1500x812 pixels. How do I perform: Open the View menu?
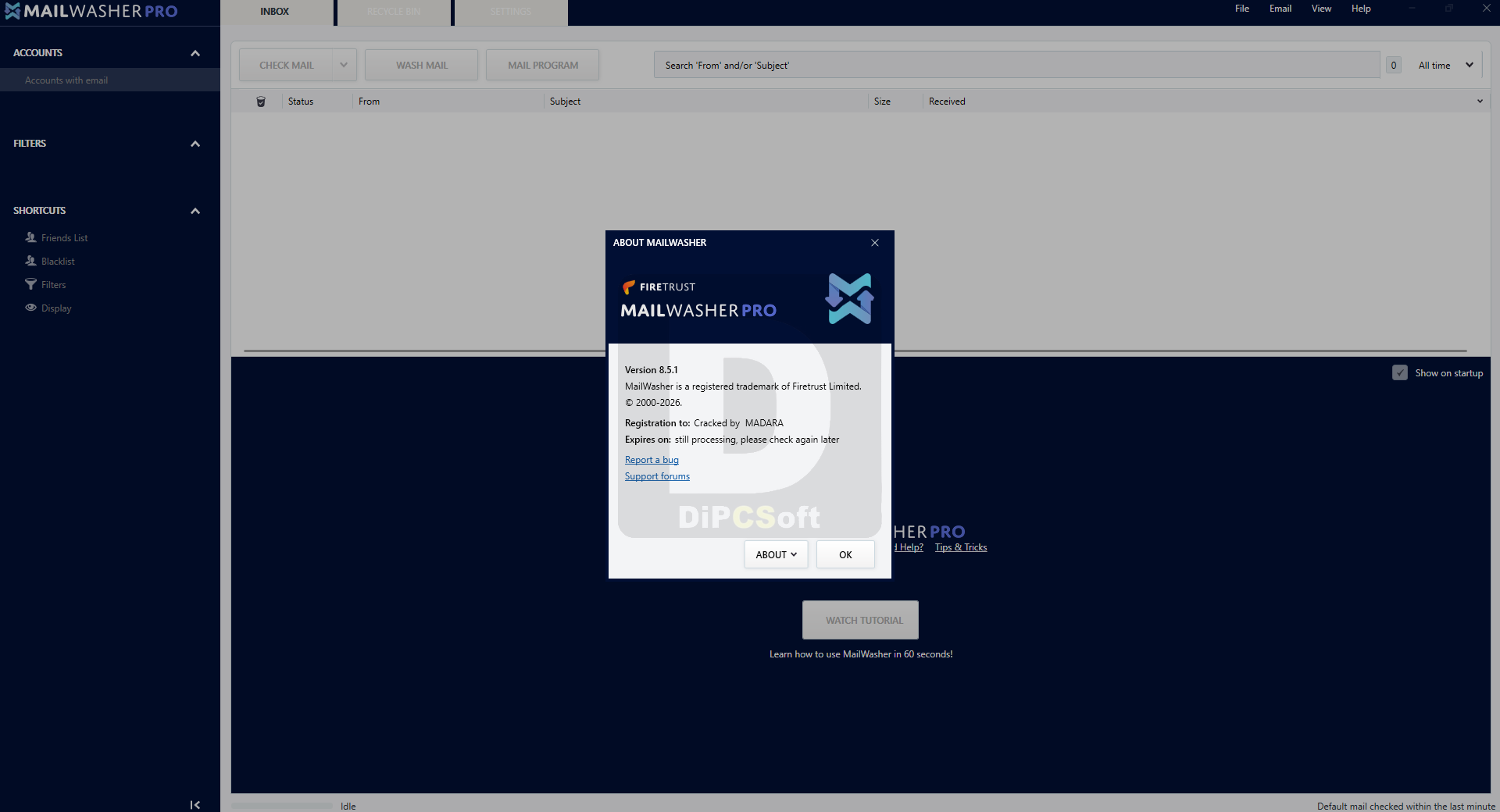click(x=1322, y=9)
